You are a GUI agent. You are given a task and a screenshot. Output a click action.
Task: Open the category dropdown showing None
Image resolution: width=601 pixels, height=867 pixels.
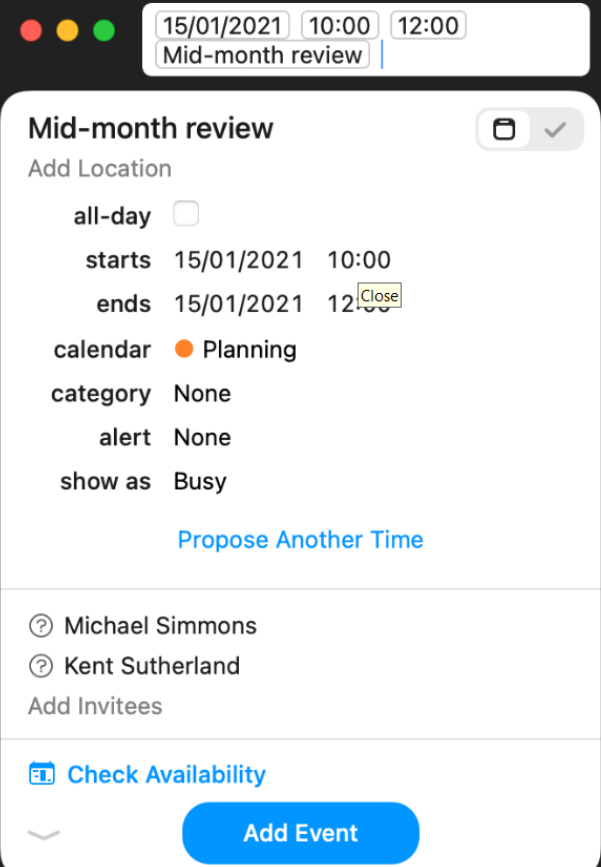[202, 393]
